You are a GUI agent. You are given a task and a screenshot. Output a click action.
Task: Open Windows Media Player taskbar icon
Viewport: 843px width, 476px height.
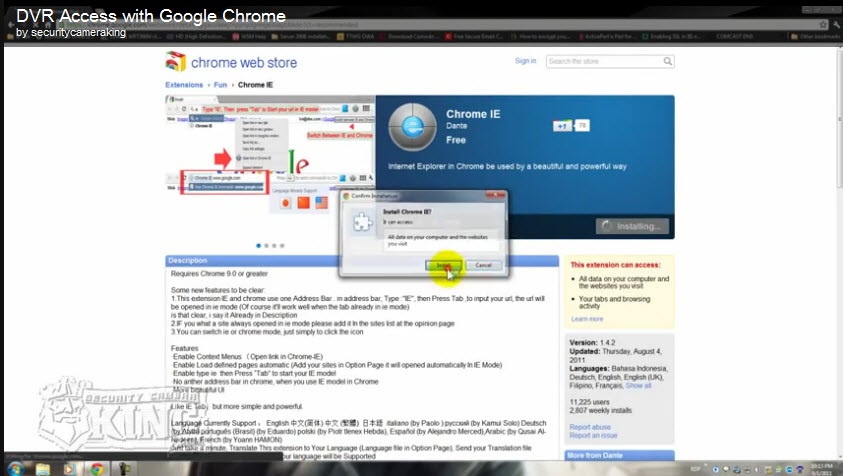[x=69, y=468]
